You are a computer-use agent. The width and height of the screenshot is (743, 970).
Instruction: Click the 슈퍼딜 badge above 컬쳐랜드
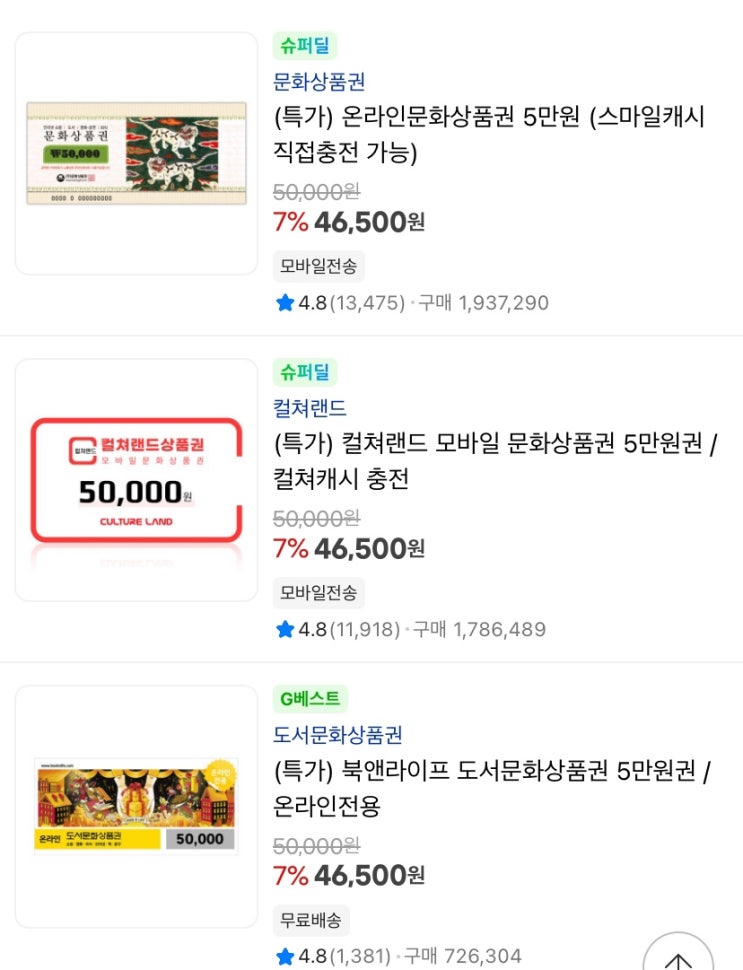[304, 373]
